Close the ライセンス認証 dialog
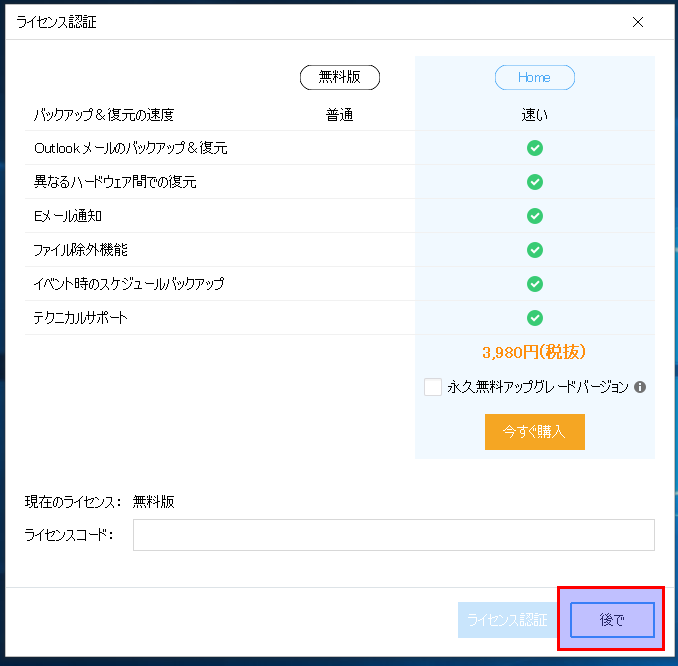The width and height of the screenshot is (678, 666). tap(638, 22)
